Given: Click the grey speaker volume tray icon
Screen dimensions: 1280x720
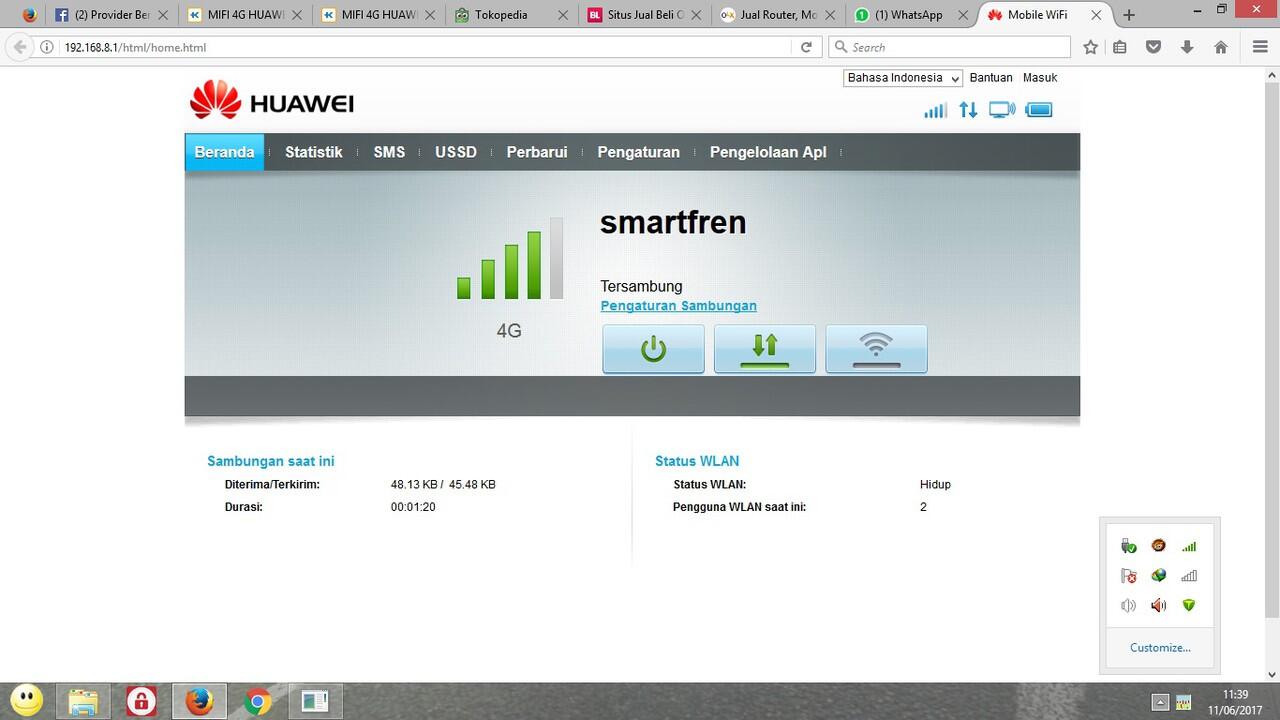Looking at the screenshot, I should pos(1129,605).
